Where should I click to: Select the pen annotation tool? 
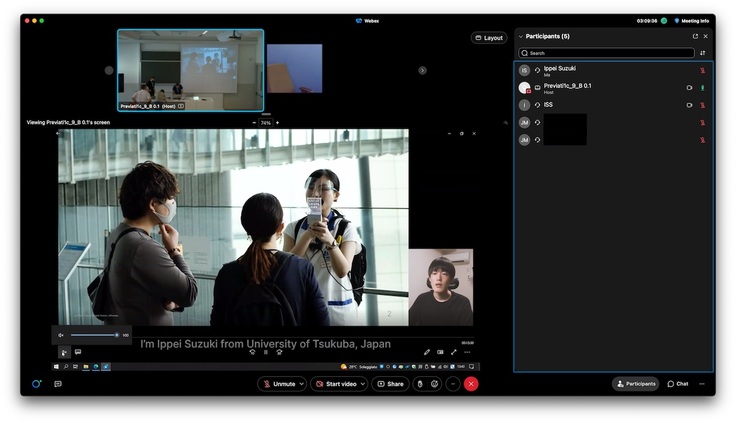tap(427, 352)
